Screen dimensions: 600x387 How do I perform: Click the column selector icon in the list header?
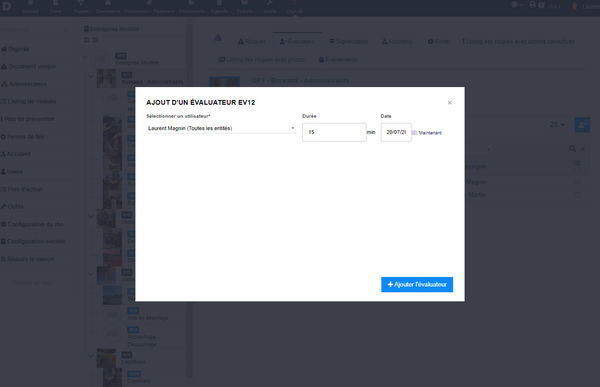coord(577,163)
